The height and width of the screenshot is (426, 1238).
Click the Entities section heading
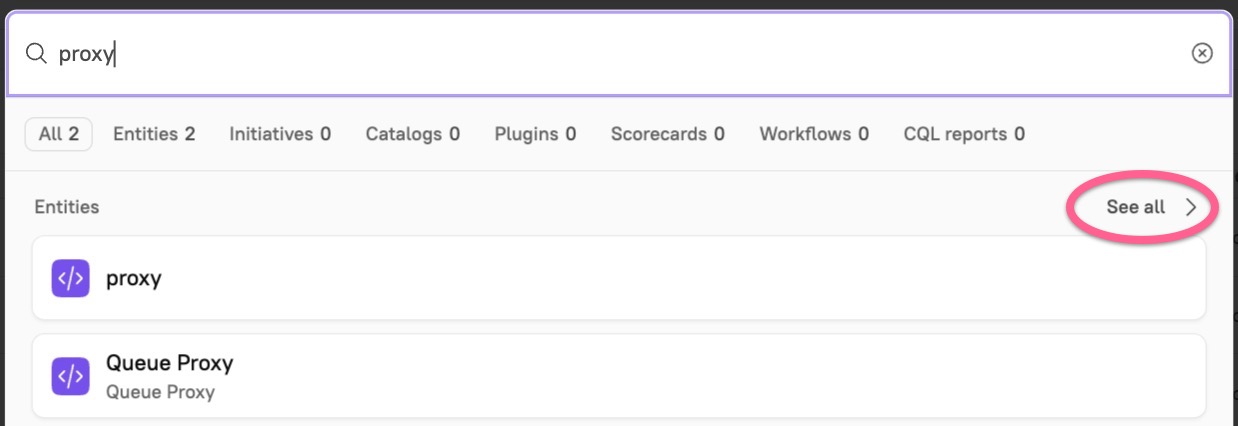(67, 207)
